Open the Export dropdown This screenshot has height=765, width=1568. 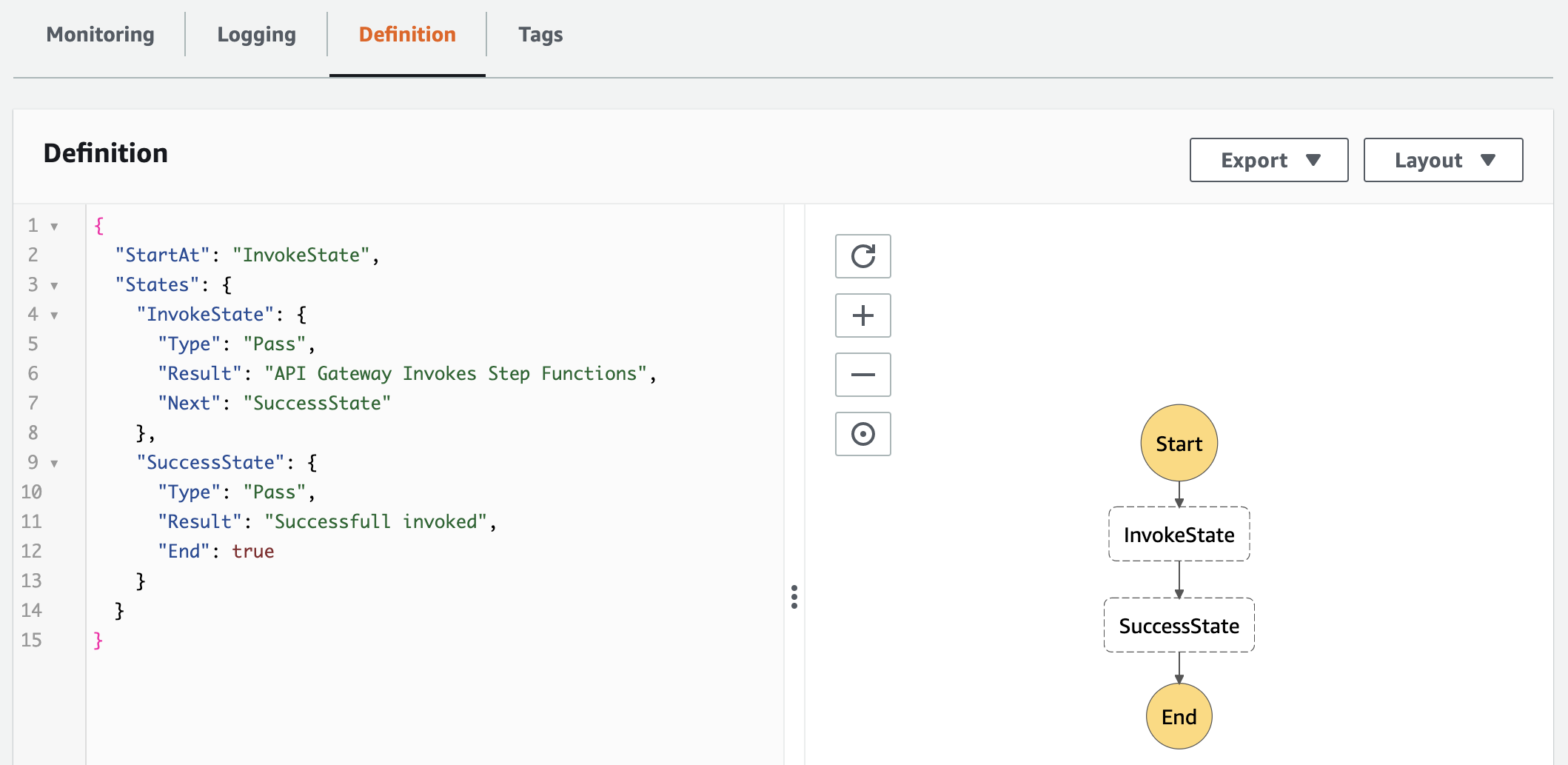click(x=1268, y=159)
